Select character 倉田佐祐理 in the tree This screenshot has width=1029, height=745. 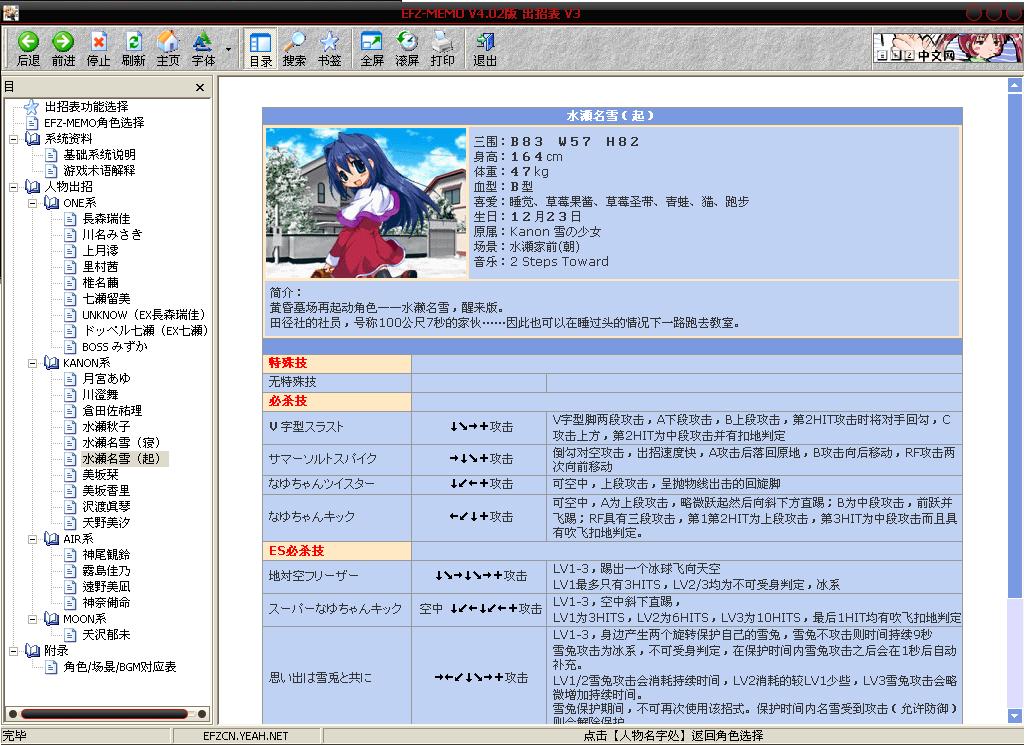coord(112,411)
